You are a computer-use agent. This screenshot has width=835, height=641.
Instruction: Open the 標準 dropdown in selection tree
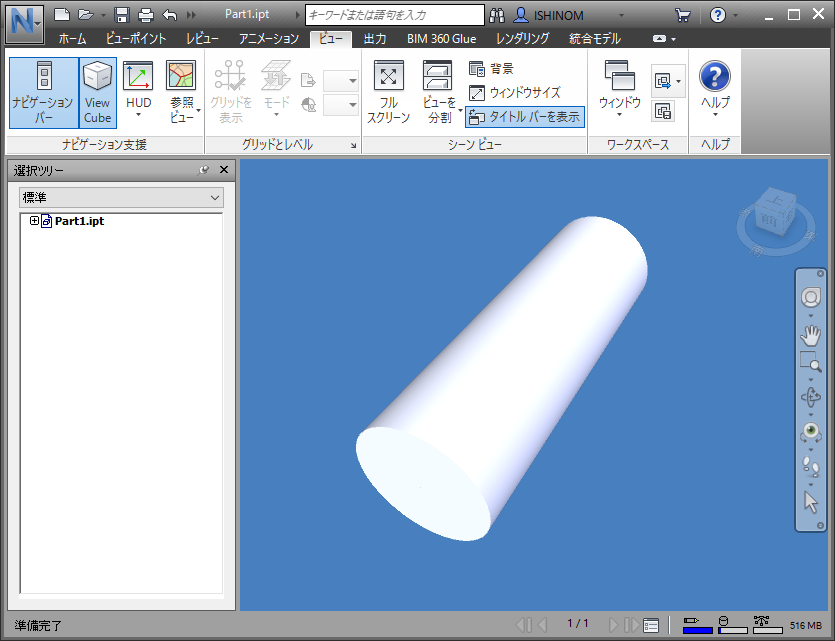coord(213,197)
